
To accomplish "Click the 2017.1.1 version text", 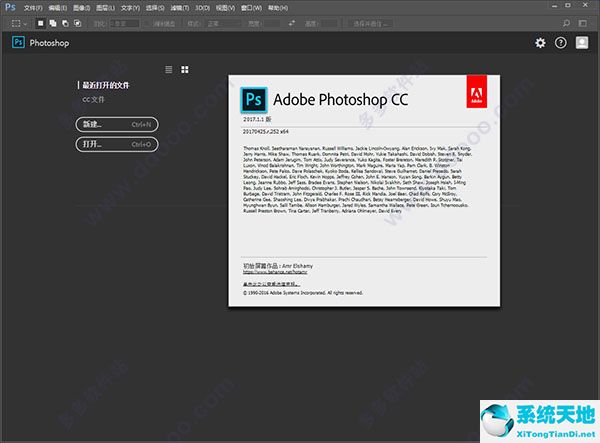I will click(x=257, y=119).
